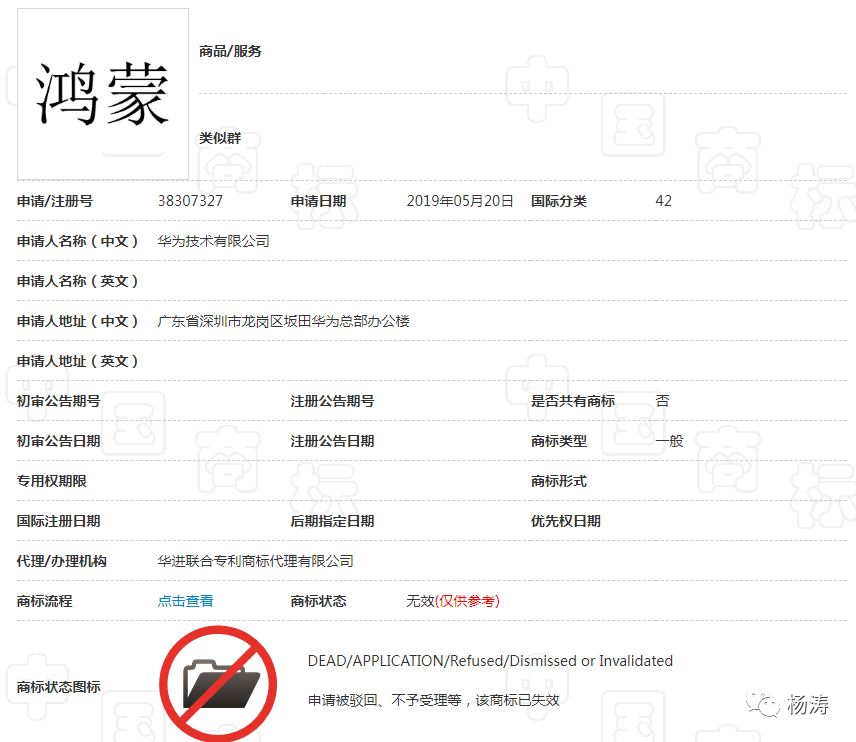Click the 申请人名称（中文） label
Viewport: 856px width, 742px height.
pos(78,241)
